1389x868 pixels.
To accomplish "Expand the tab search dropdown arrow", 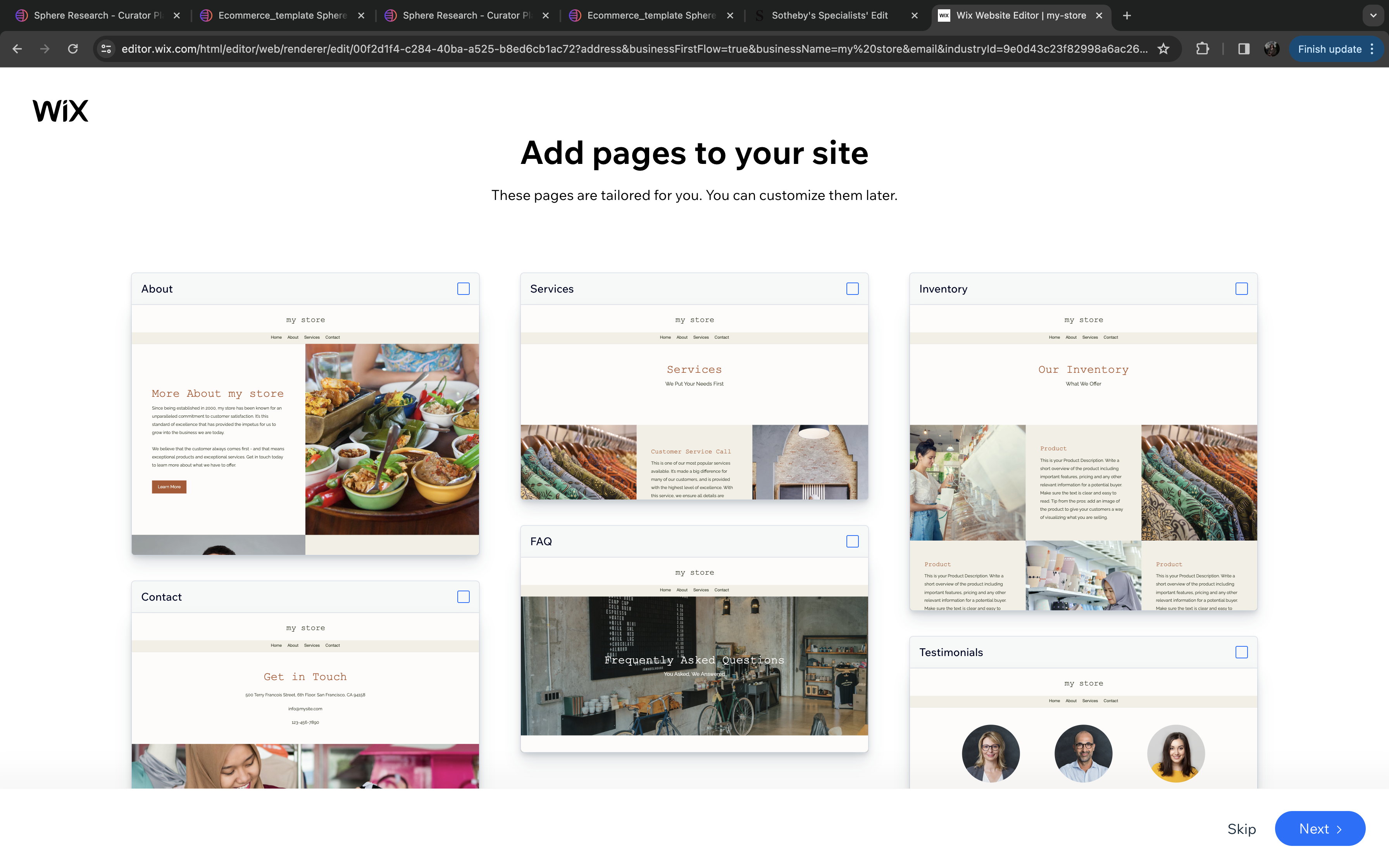I will coord(1373,15).
